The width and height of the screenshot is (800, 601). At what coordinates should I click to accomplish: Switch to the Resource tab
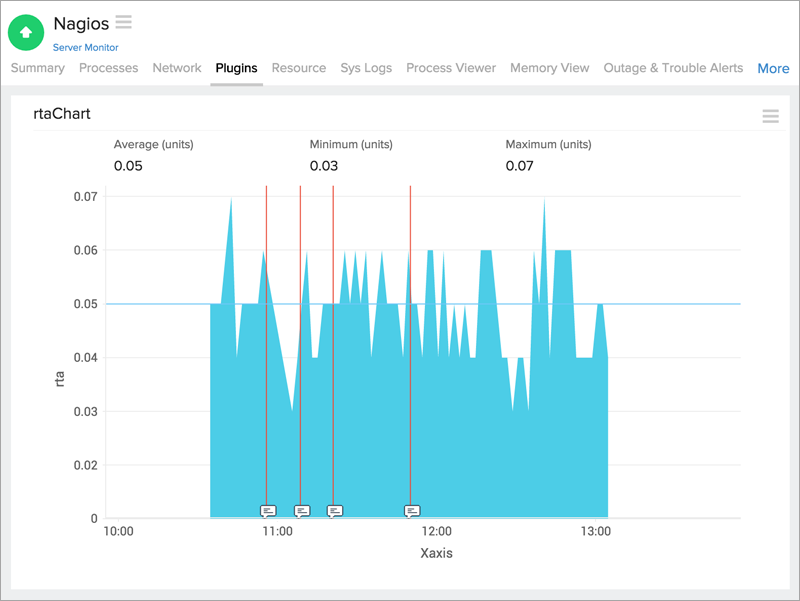[x=299, y=68]
